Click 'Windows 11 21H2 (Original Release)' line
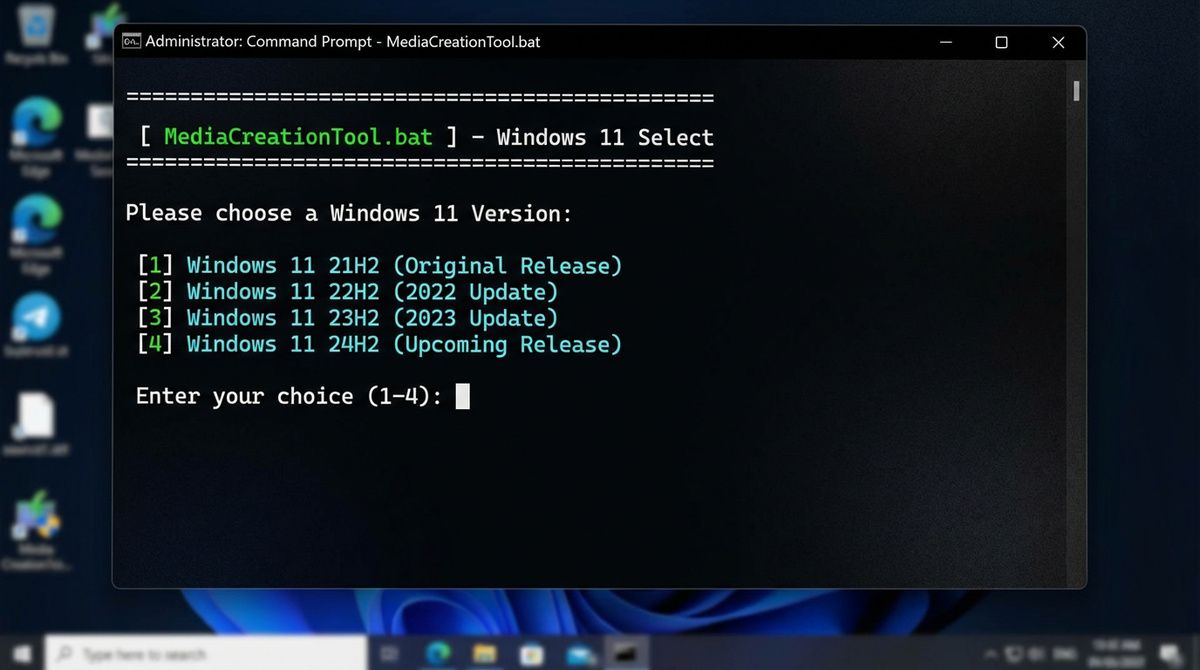Image resolution: width=1200 pixels, height=670 pixels. 404,266
